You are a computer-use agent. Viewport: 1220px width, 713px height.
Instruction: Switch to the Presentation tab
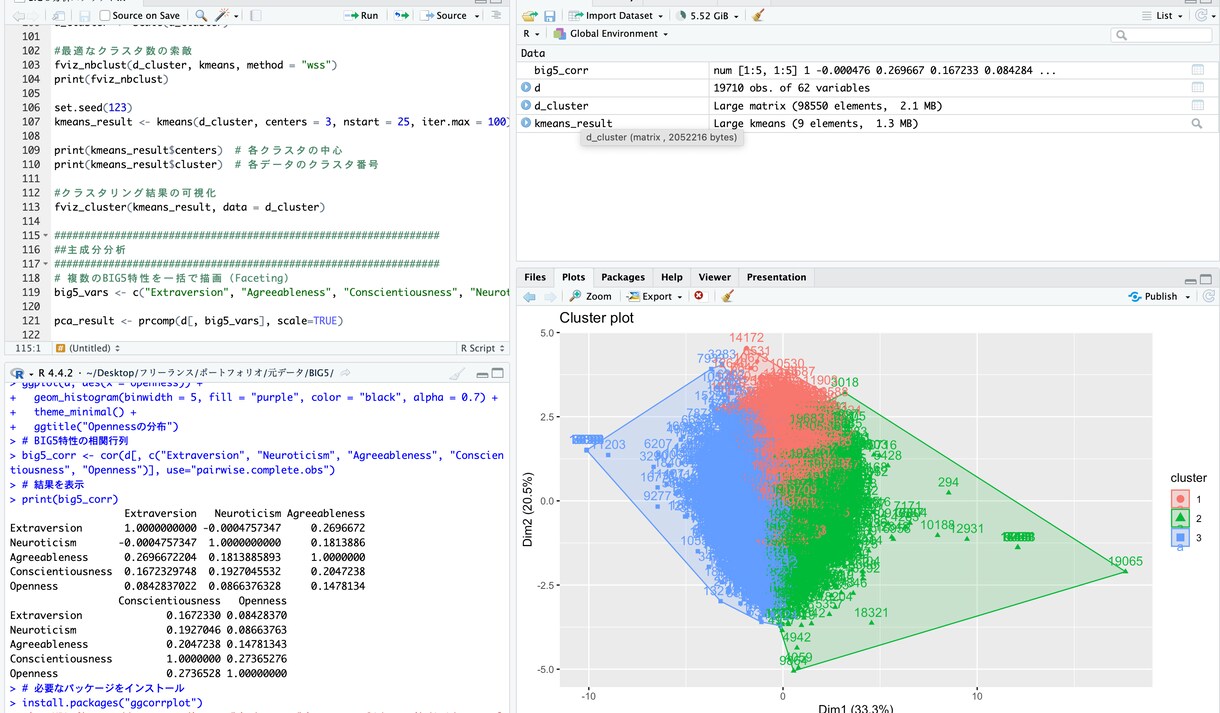(x=776, y=277)
